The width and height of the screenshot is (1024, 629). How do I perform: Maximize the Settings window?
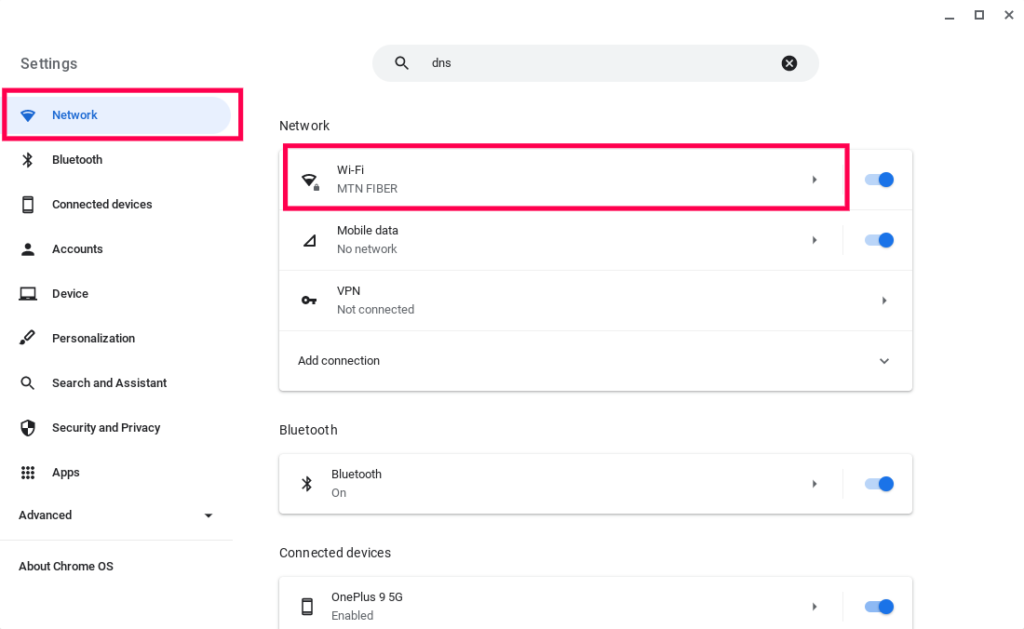[979, 15]
